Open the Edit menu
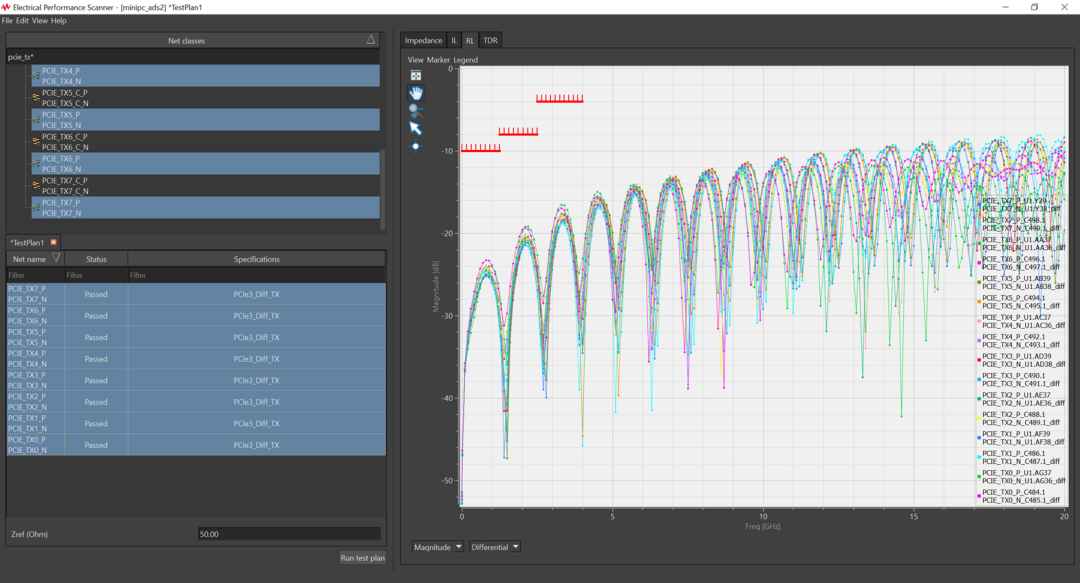The width and height of the screenshot is (1080, 583). point(22,21)
